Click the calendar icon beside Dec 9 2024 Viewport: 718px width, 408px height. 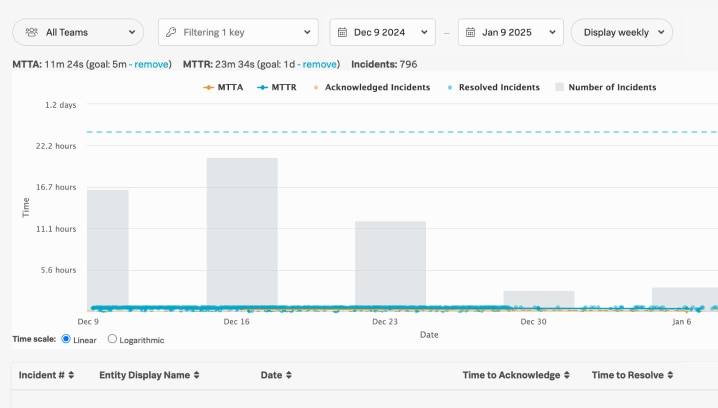point(342,32)
